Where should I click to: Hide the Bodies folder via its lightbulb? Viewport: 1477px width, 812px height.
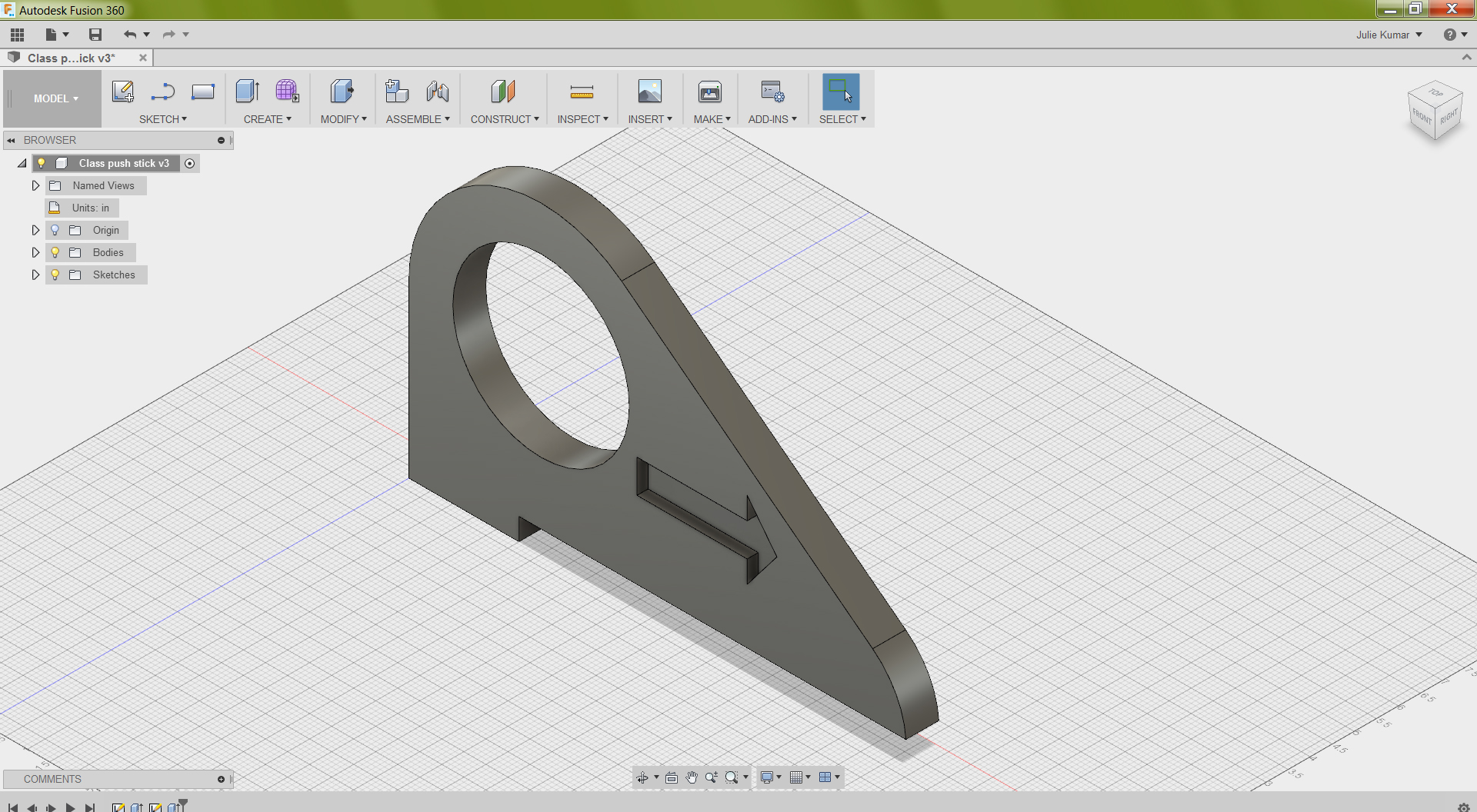pyautogui.click(x=55, y=252)
